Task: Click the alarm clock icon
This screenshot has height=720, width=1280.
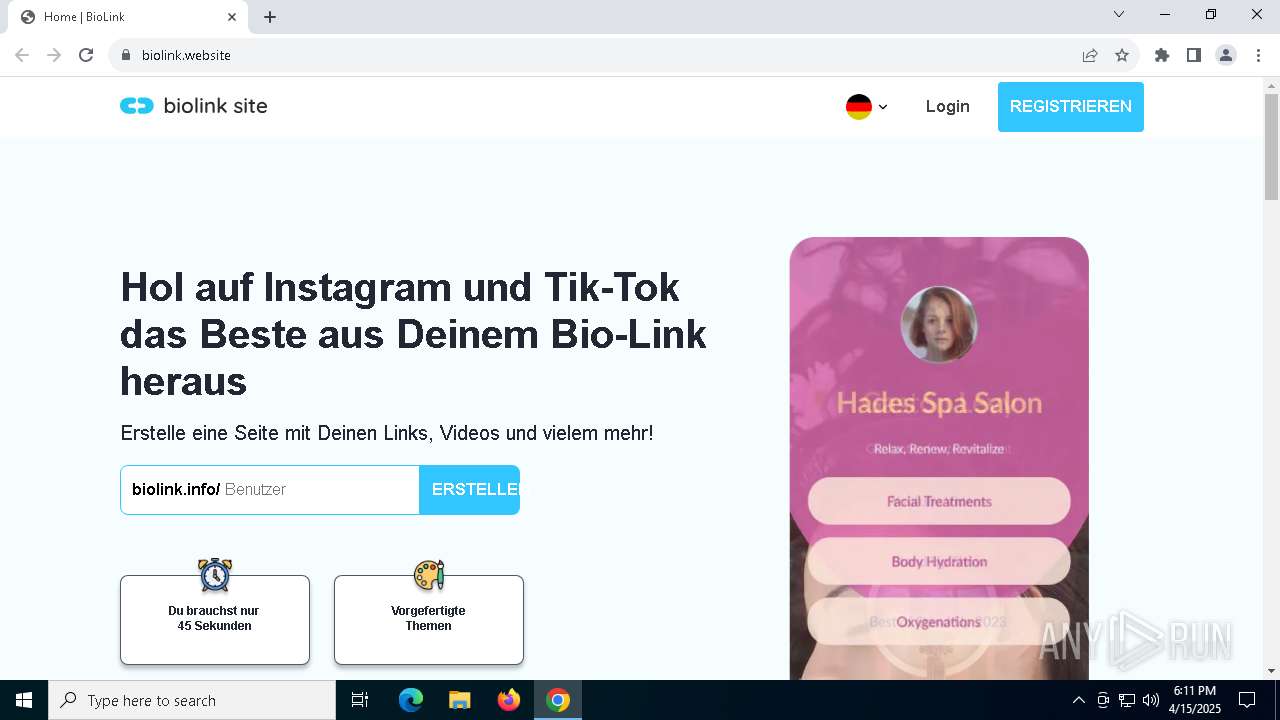Action: point(215,575)
